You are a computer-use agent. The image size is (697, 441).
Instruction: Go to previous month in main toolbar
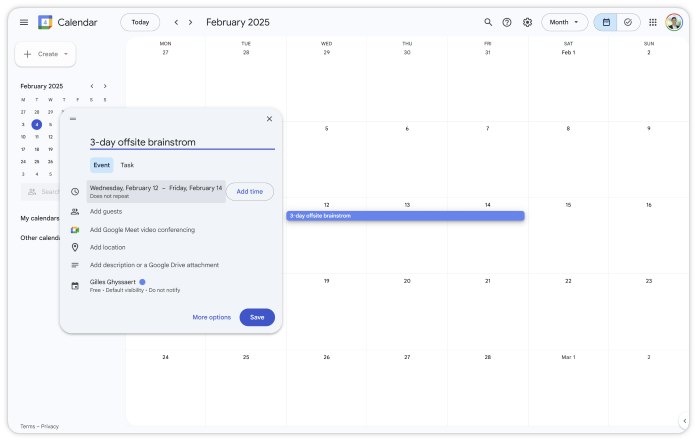(x=176, y=22)
